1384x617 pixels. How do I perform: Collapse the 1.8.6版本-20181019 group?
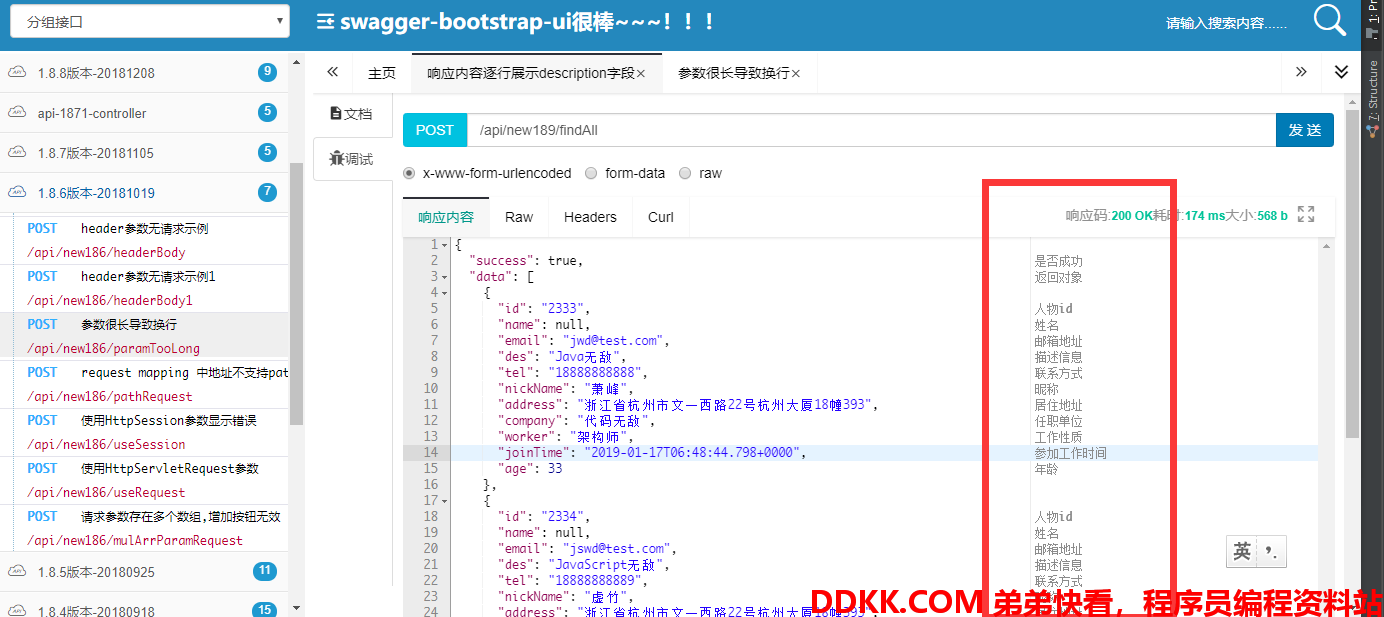[x=144, y=193]
